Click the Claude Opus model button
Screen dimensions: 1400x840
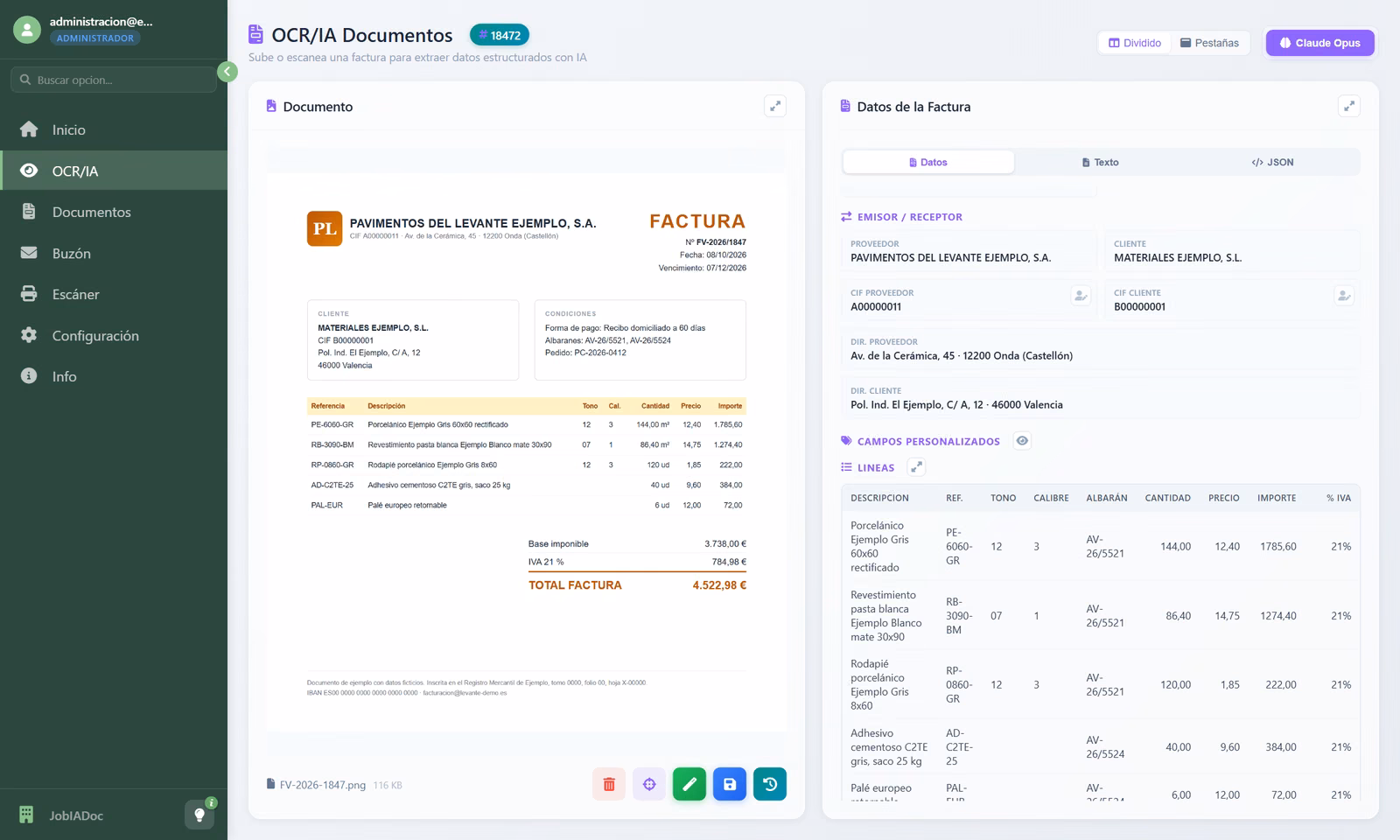(x=1319, y=43)
